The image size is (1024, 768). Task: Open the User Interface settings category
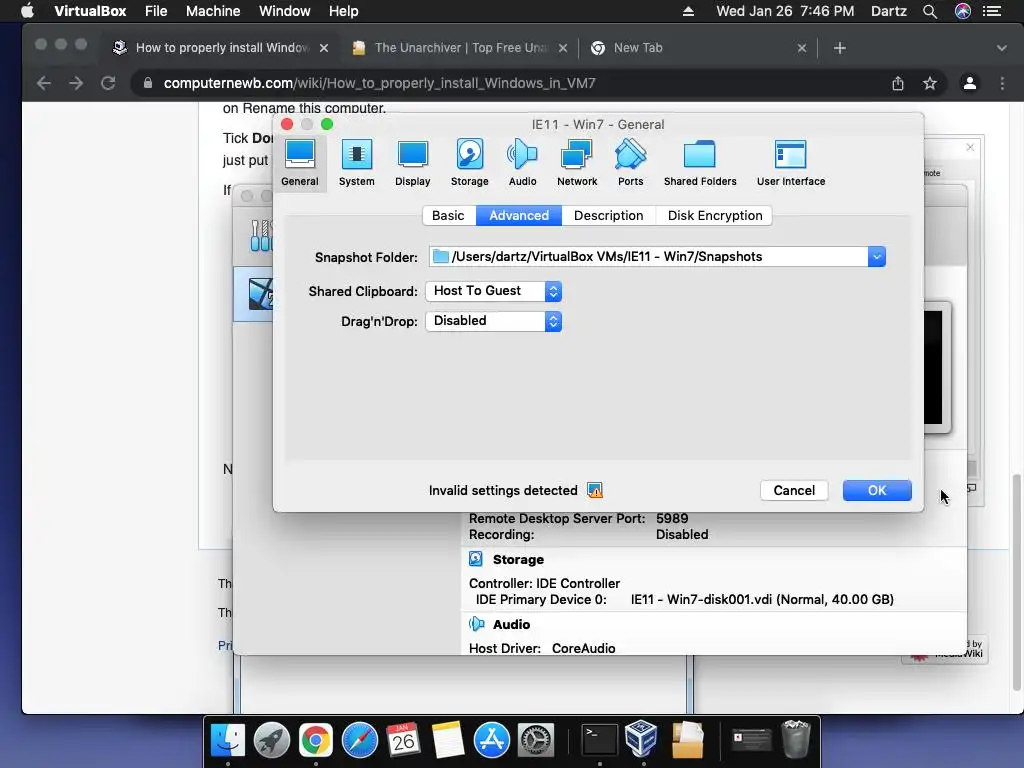tap(791, 163)
